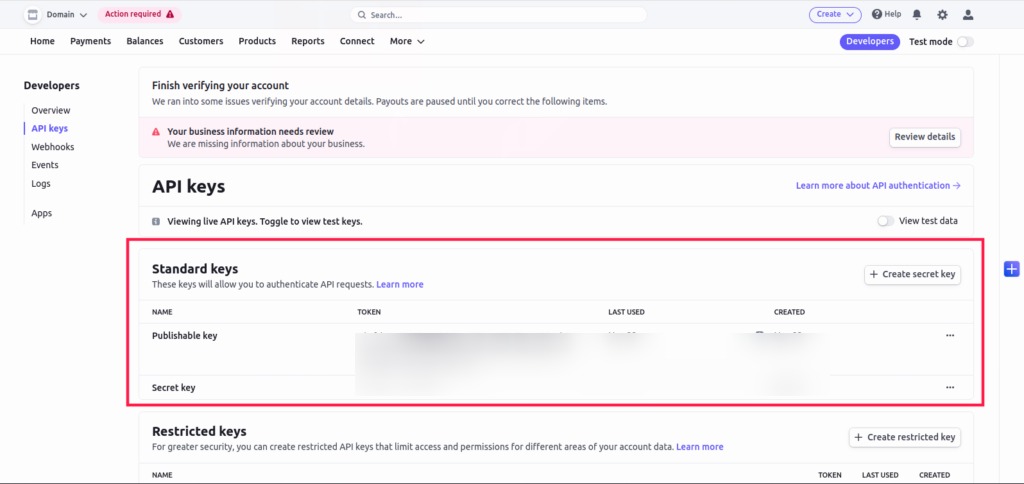The width and height of the screenshot is (1024, 484).
Task: Click the Review details button
Action: (x=924, y=137)
